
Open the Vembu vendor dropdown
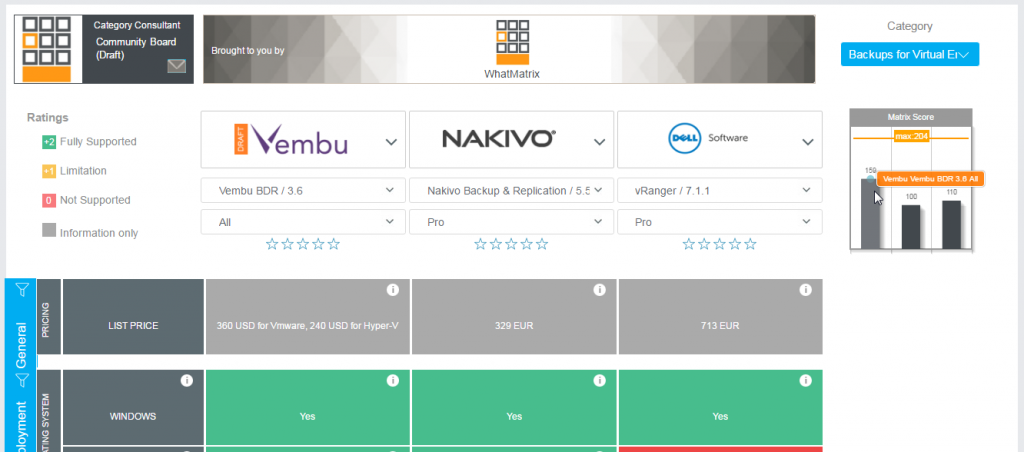coord(303,140)
